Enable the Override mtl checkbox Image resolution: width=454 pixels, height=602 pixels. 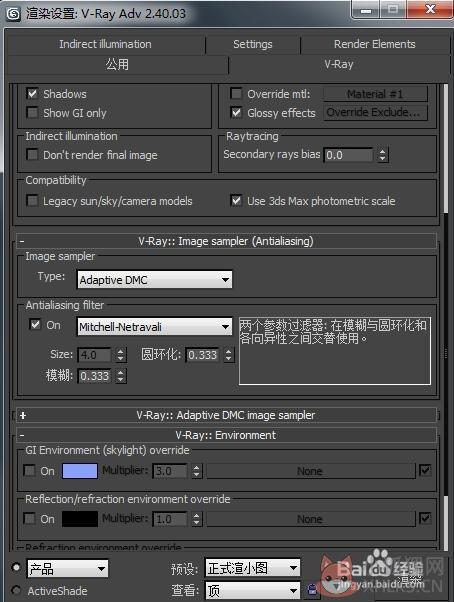(236, 93)
